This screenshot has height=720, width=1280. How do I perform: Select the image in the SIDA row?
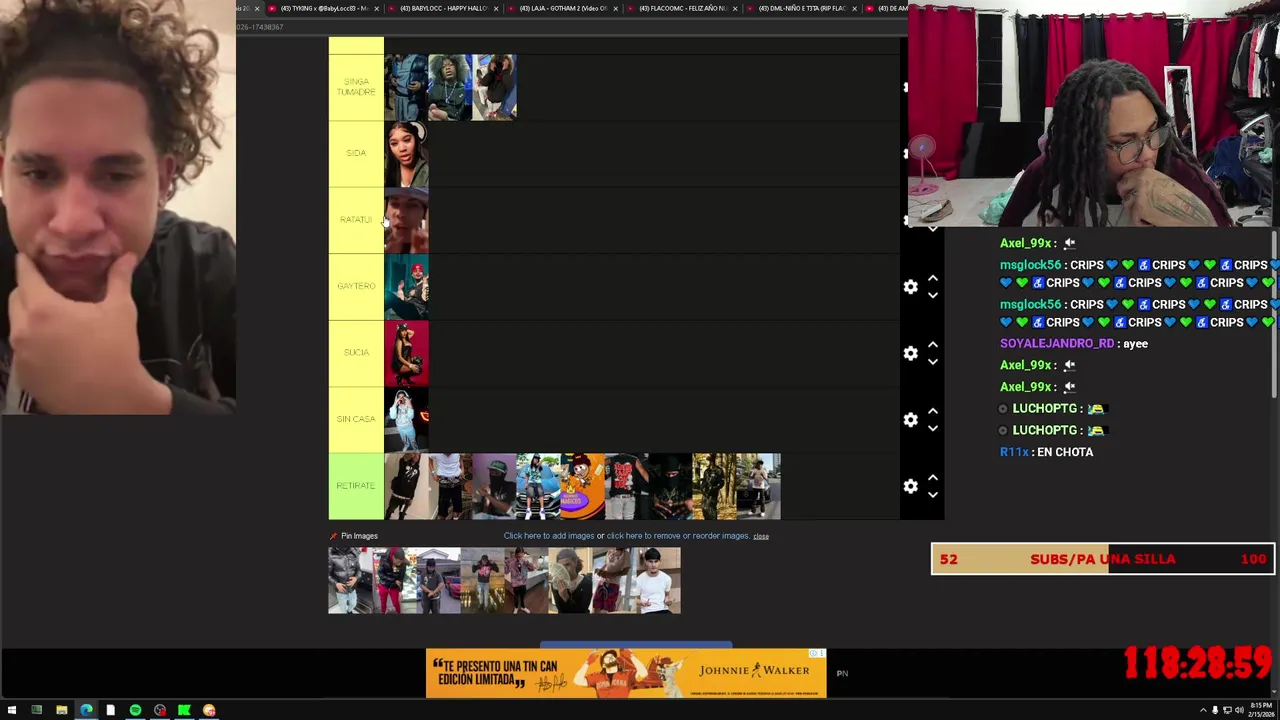pyautogui.click(x=407, y=154)
